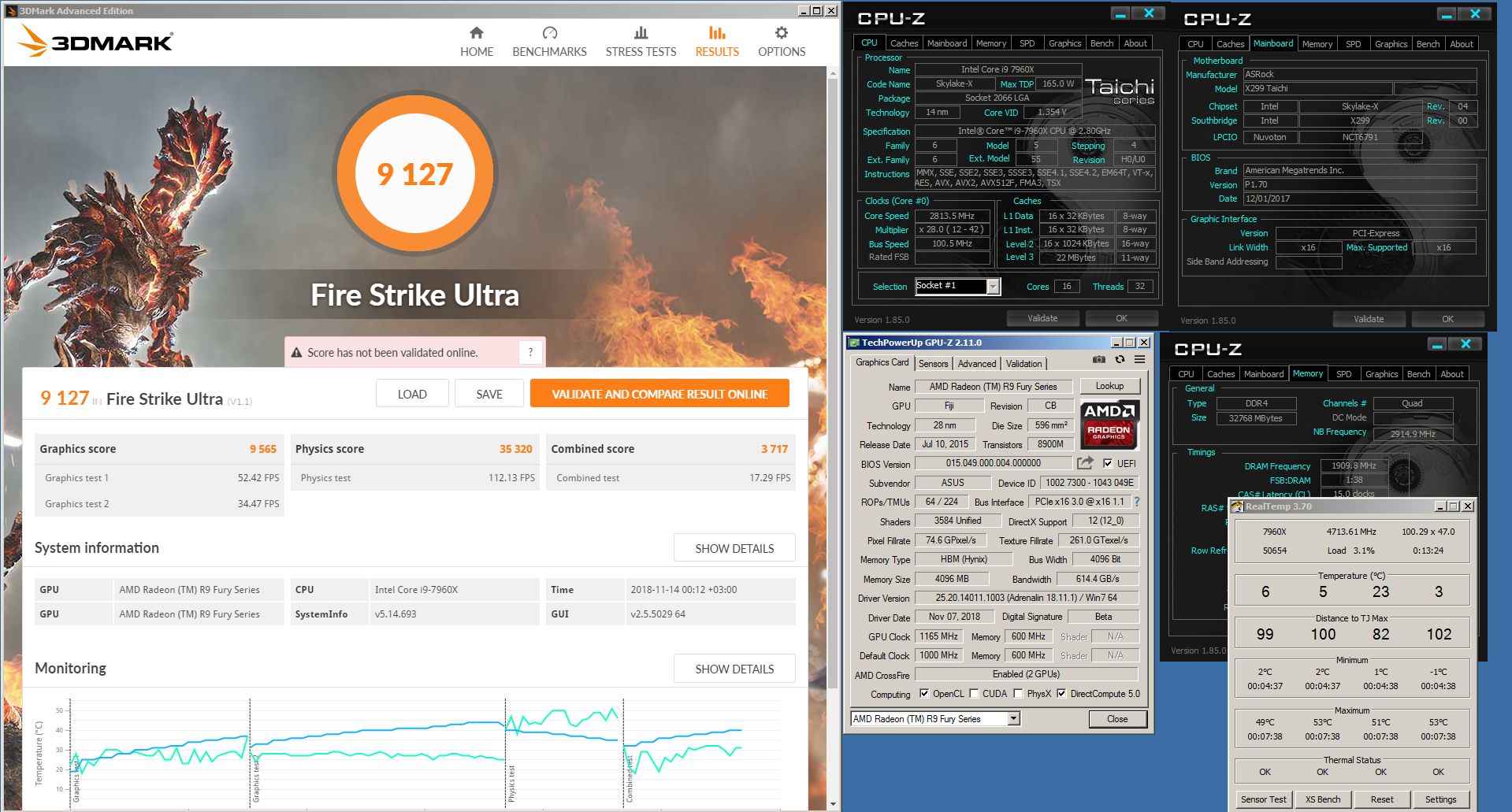1512x812 pixels.
Task: Click the Sensor Test button in RealTemp
Action: pos(1263,799)
